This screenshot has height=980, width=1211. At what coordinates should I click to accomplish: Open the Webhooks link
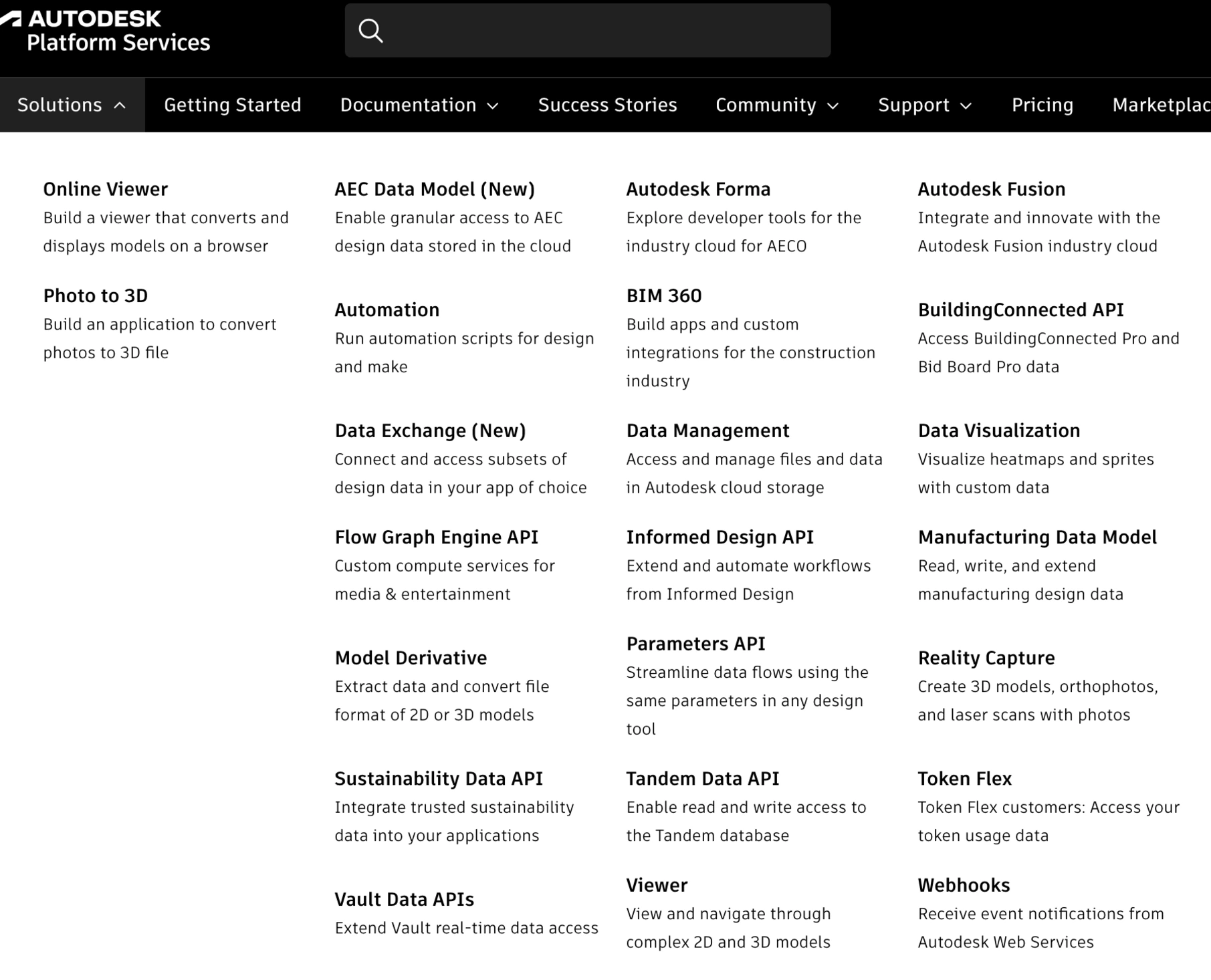pos(964,885)
